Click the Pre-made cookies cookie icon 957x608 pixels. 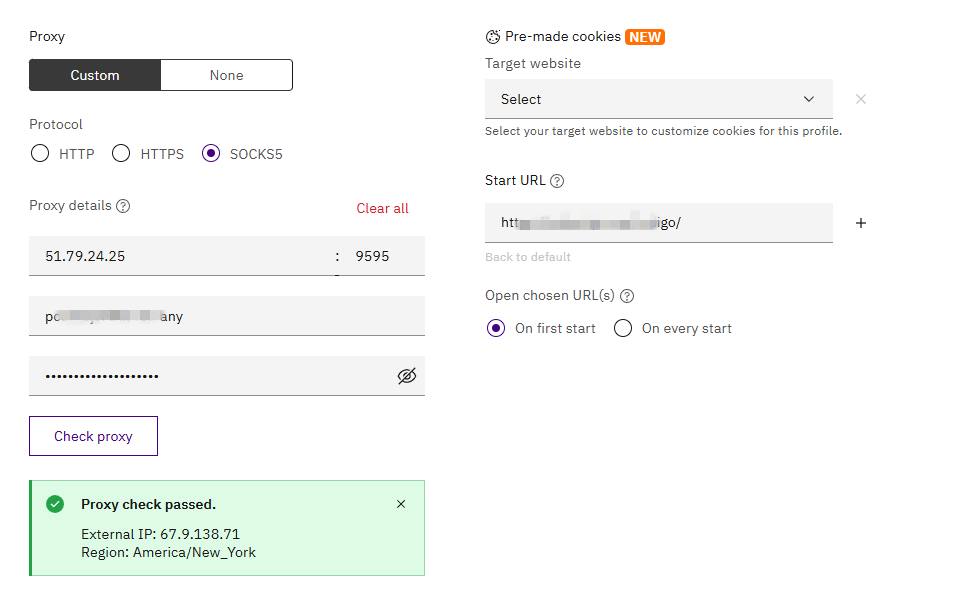(x=493, y=37)
